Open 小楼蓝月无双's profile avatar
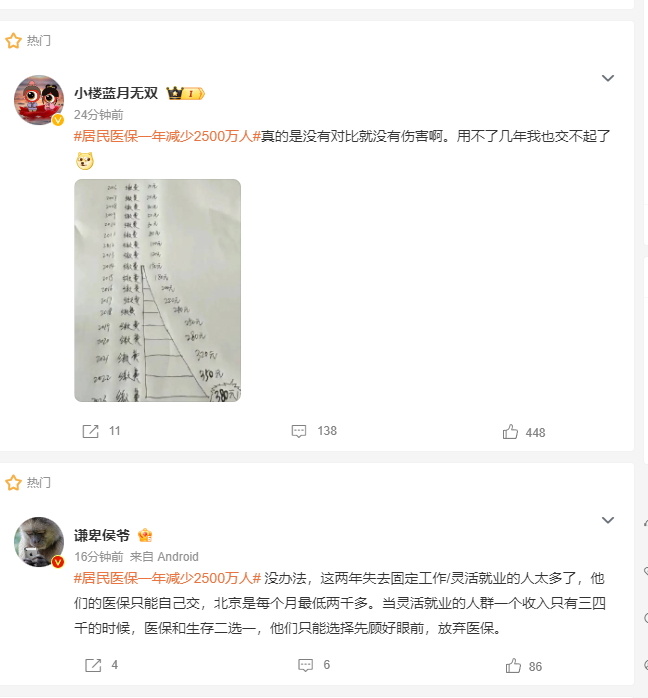Viewport: 648px width, 698px height. click(x=39, y=100)
